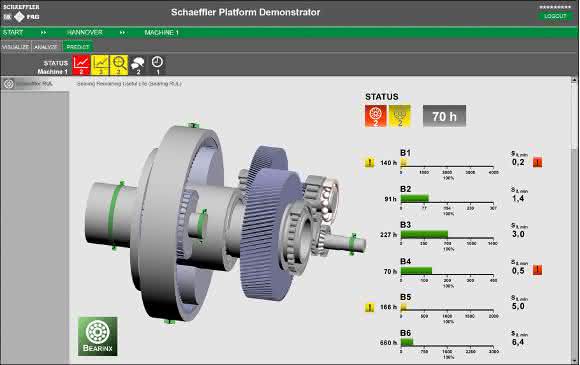Screen dimensions: 580x365
Task: Select the PREDICT tab
Action: coord(78,47)
